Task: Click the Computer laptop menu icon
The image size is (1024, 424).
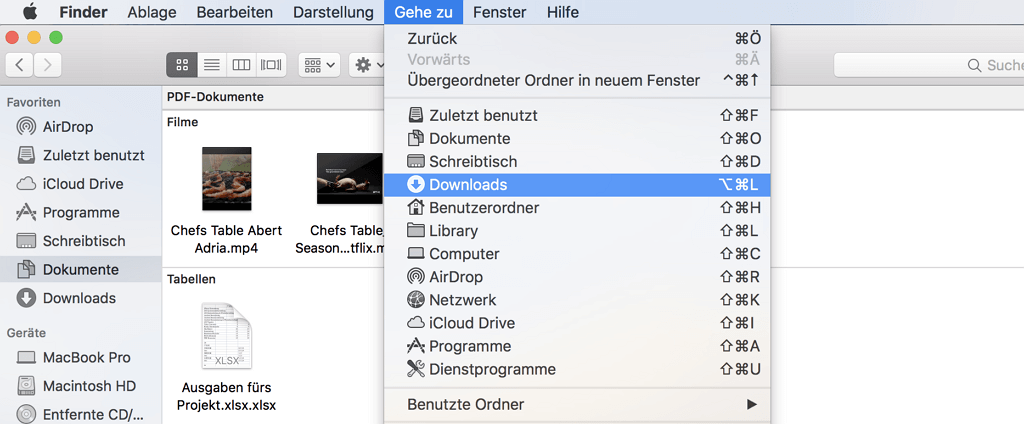Action: click(x=415, y=253)
